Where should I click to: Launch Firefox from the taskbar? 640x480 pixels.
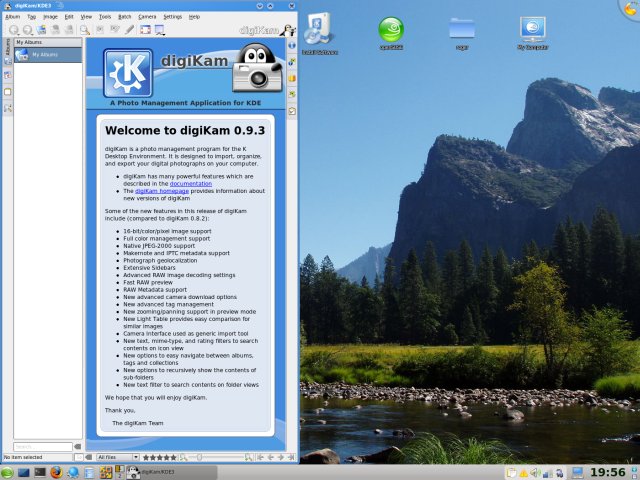click(x=56, y=472)
